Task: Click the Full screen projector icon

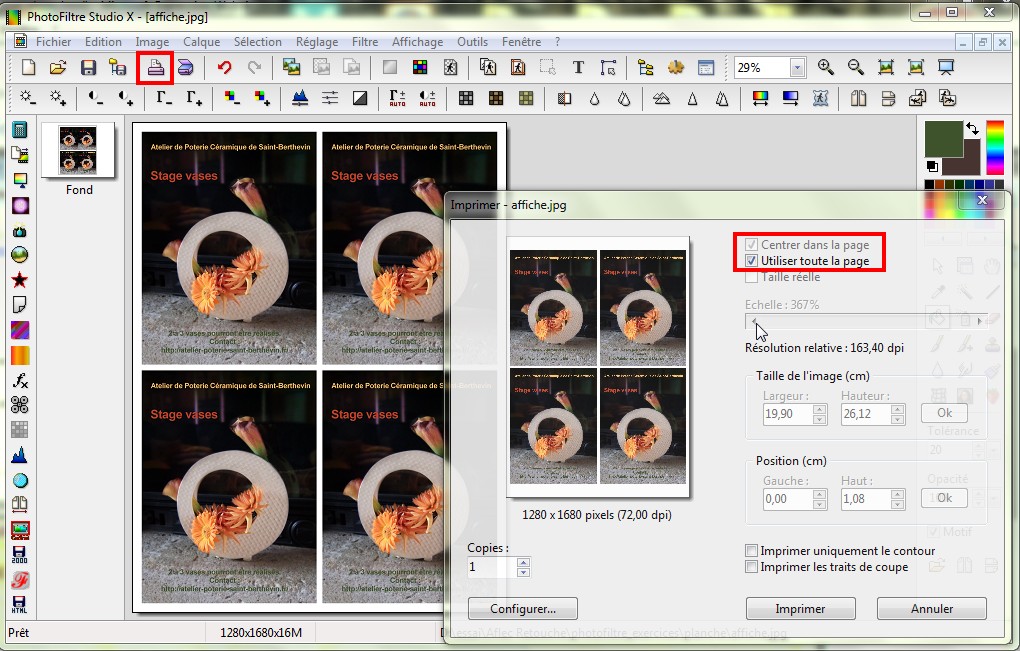Action: [x=946, y=67]
